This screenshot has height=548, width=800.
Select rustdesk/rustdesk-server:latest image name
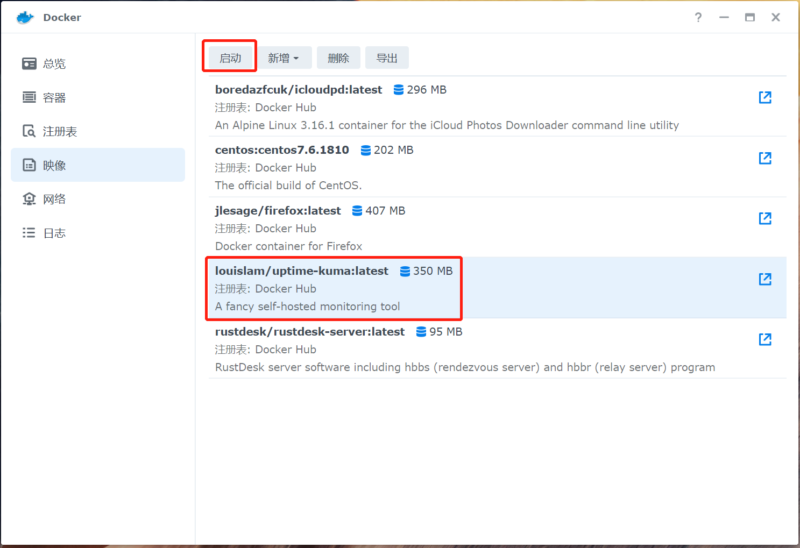pos(310,332)
